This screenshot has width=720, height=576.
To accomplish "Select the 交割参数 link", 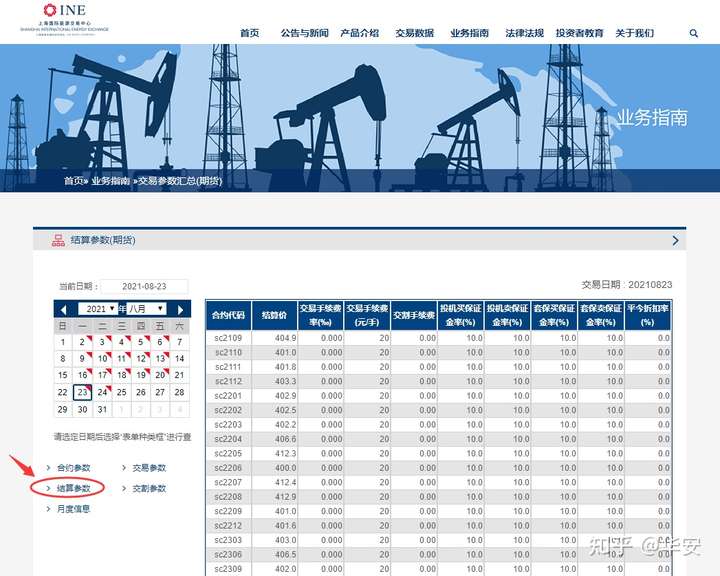I will click(x=149, y=488).
